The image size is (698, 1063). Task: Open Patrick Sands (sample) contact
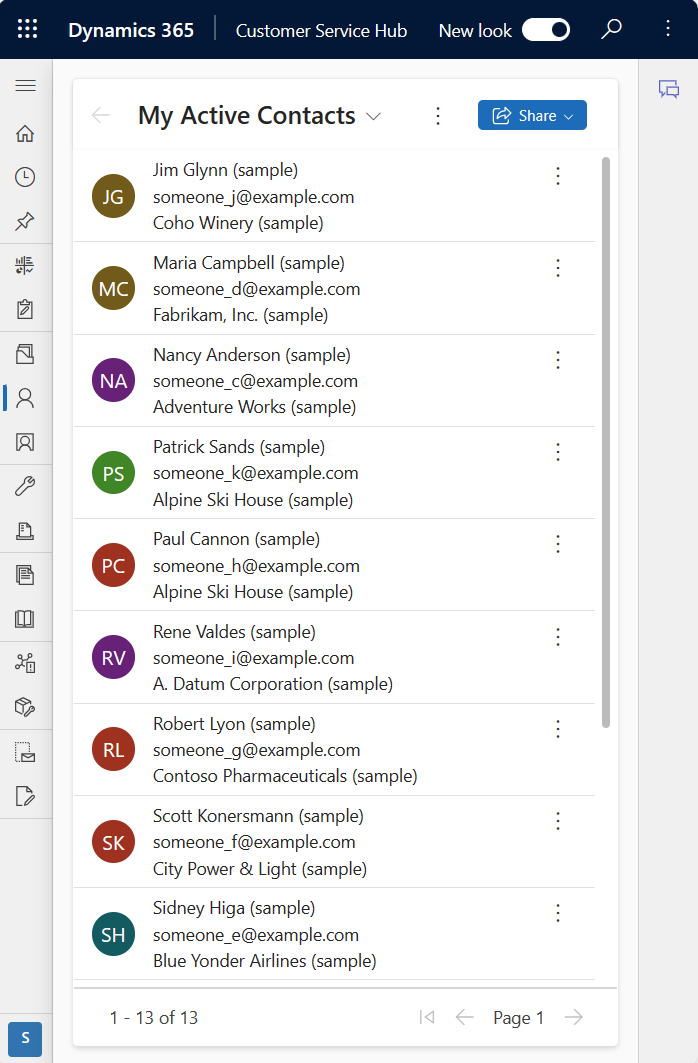click(239, 447)
